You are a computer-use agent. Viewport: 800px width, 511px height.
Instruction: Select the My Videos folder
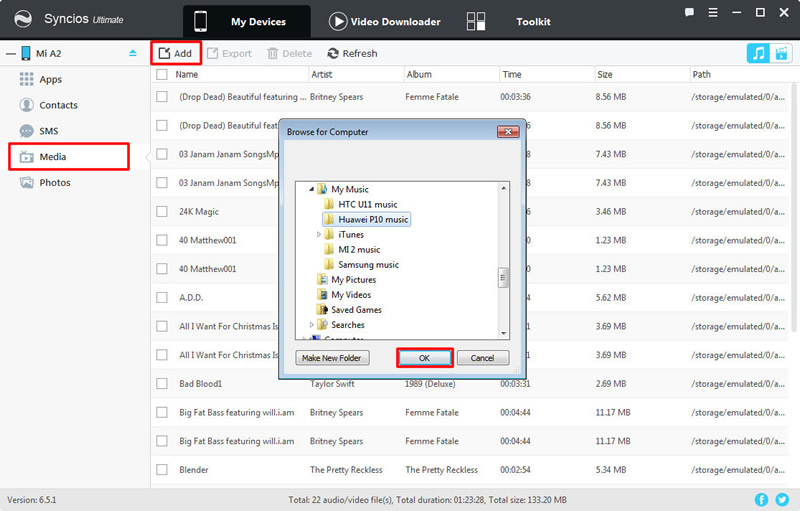coord(351,295)
